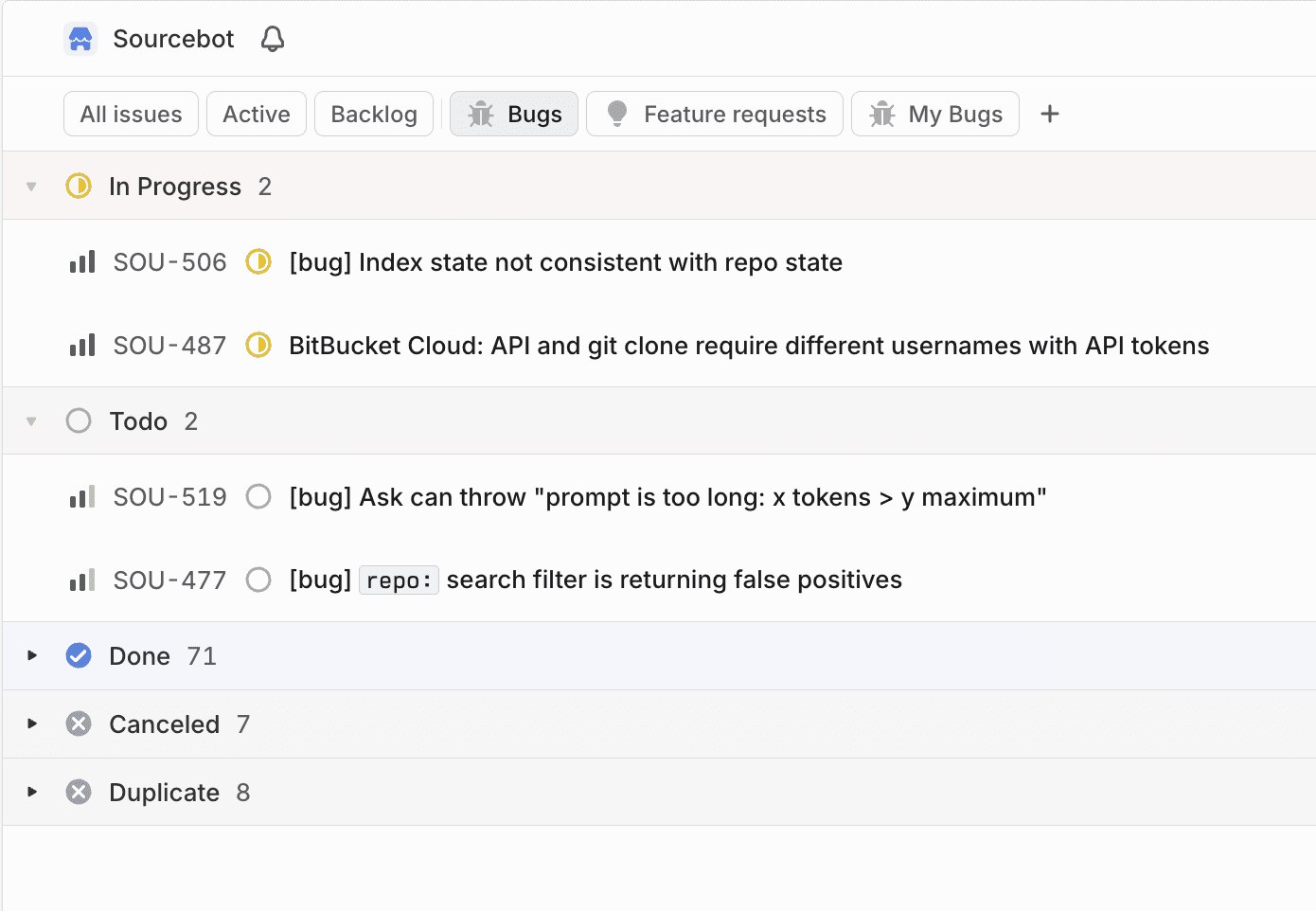Expand the Duplicate group
Image resolution: width=1316 pixels, height=911 pixels.
tap(32, 792)
